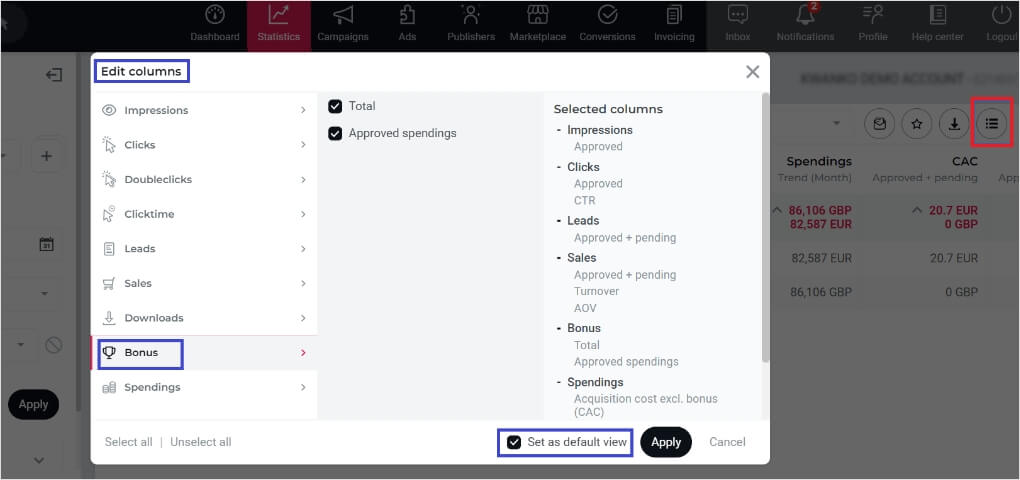Screen dimensions: 1020x480
Task: Open the Dashboard gauge icon
Action: 215,17
